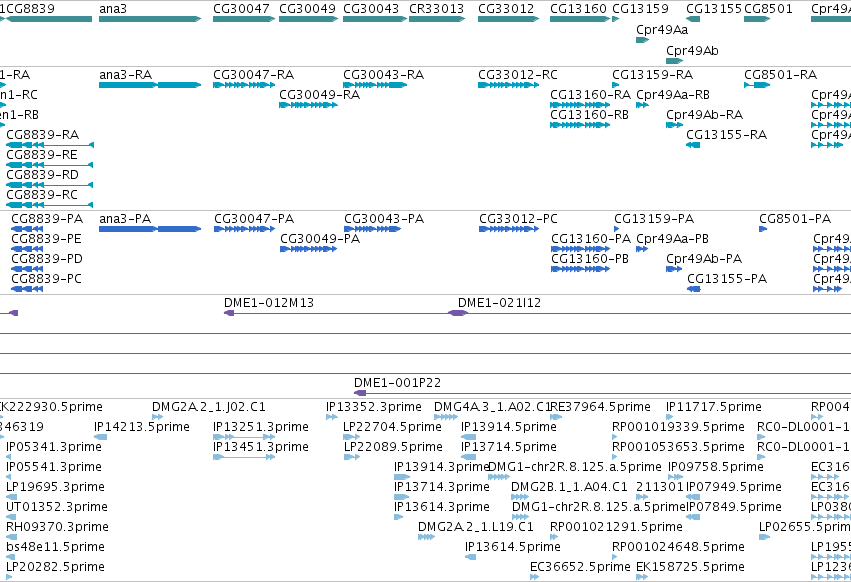Click the IP05341.3prime EST label

[x=54, y=447]
